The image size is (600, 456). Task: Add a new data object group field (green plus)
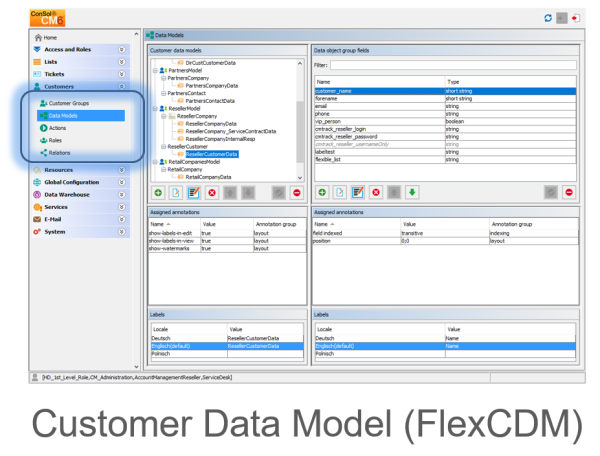pyautogui.click(x=322, y=192)
